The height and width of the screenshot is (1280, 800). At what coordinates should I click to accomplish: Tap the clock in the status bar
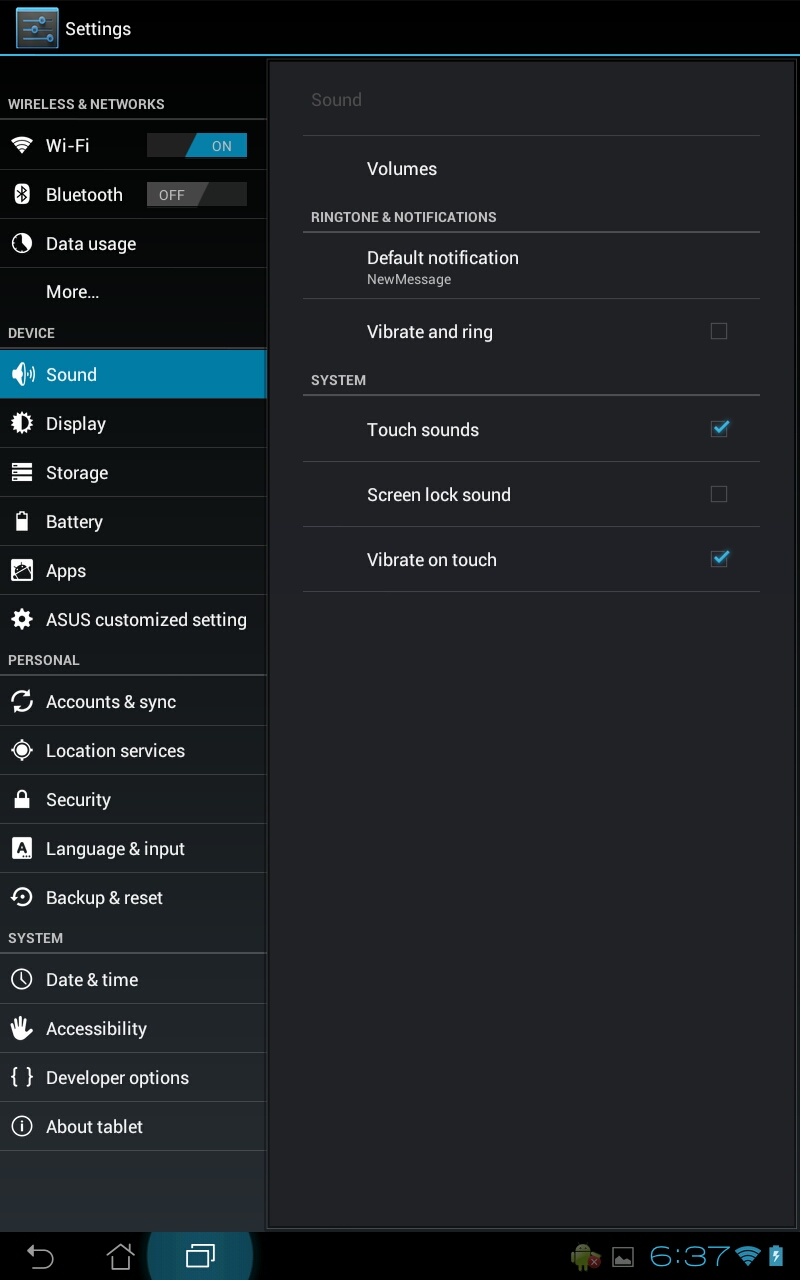690,1256
